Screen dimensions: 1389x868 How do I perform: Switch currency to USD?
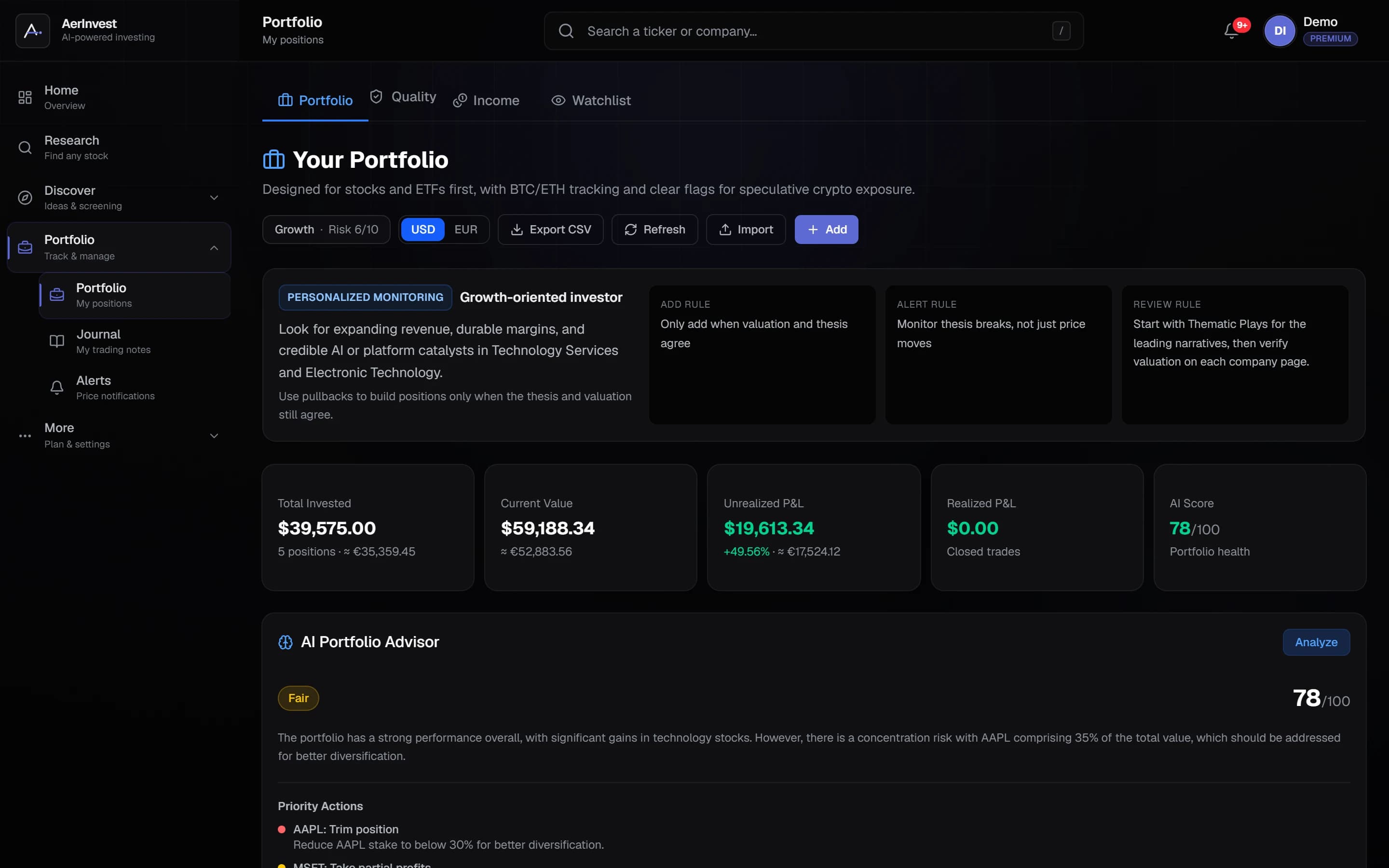[x=423, y=230]
